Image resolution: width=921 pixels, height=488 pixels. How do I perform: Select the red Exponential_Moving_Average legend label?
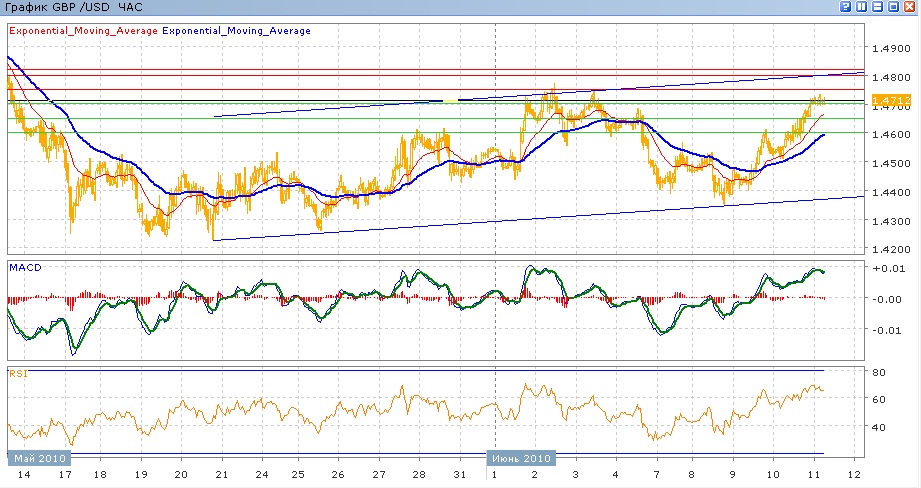[83, 31]
